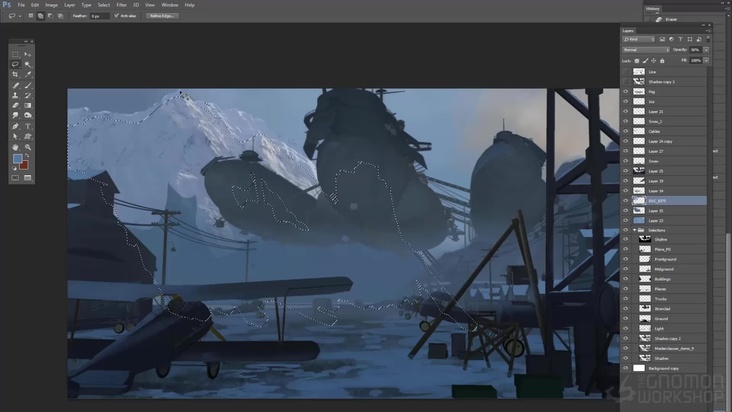The height and width of the screenshot is (412, 732).
Task: Toggle Anti-alias checkbox
Action: coord(117,16)
